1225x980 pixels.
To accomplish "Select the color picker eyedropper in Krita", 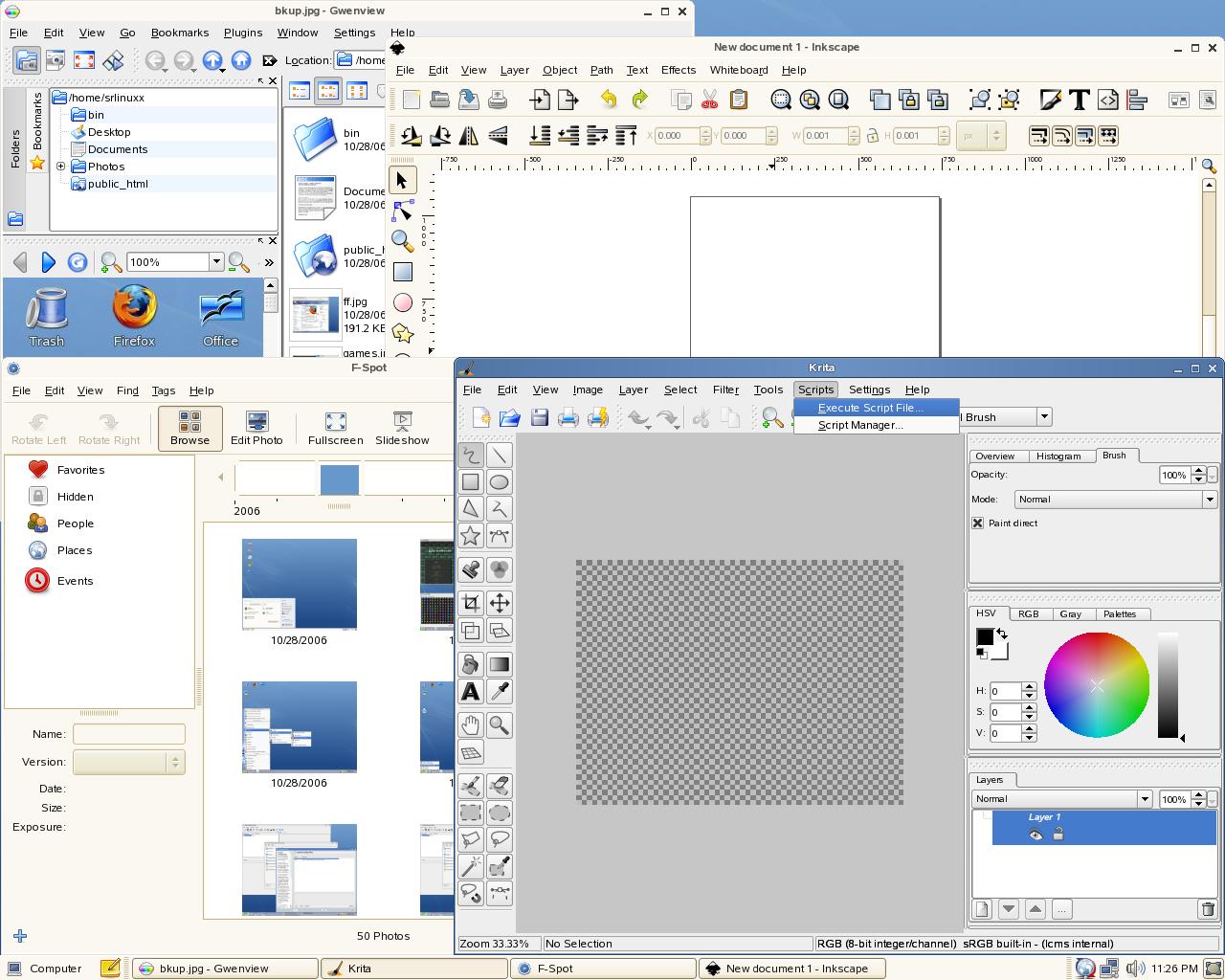I will click(499, 691).
